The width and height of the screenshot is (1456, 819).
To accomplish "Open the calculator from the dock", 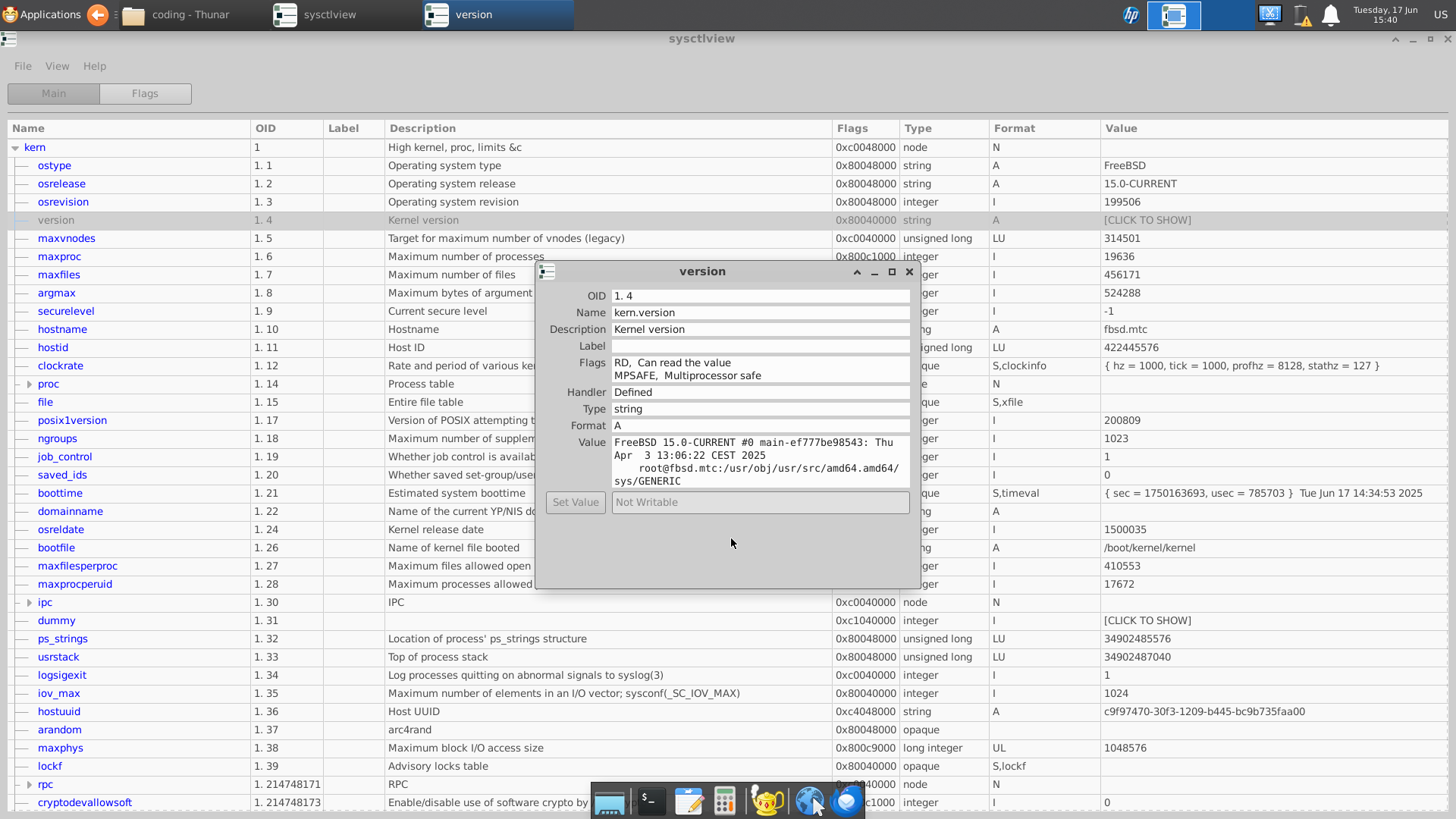I will coord(725,801).
